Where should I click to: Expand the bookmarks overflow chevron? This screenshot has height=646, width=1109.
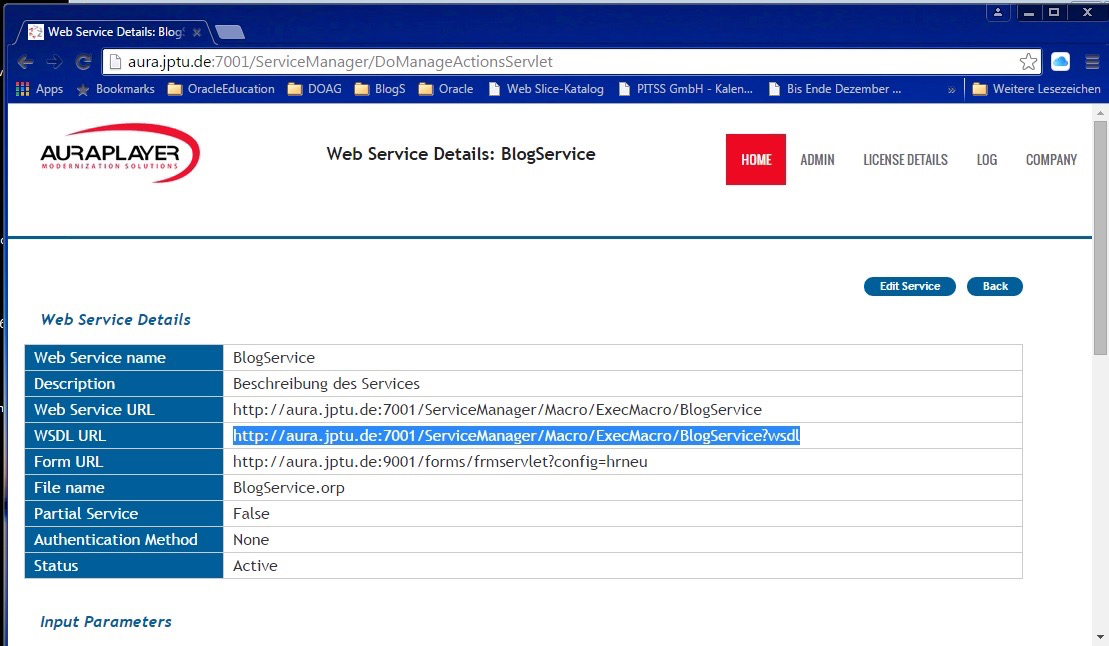(951, 89)
